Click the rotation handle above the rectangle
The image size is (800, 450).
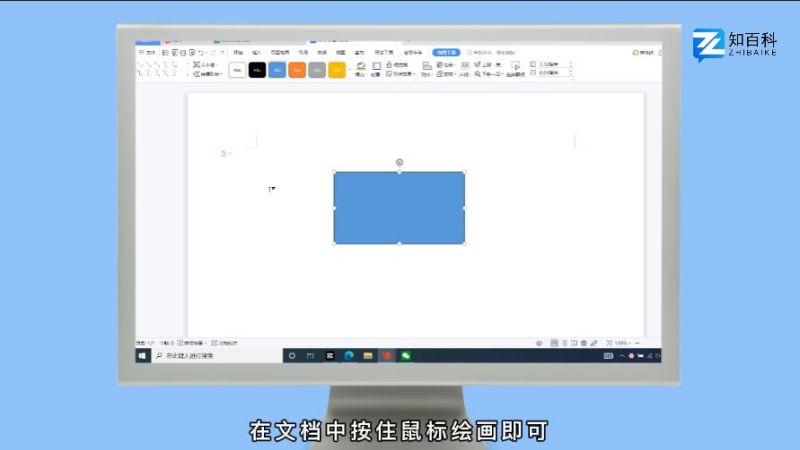pyautogui.click(x=399, y=161)
